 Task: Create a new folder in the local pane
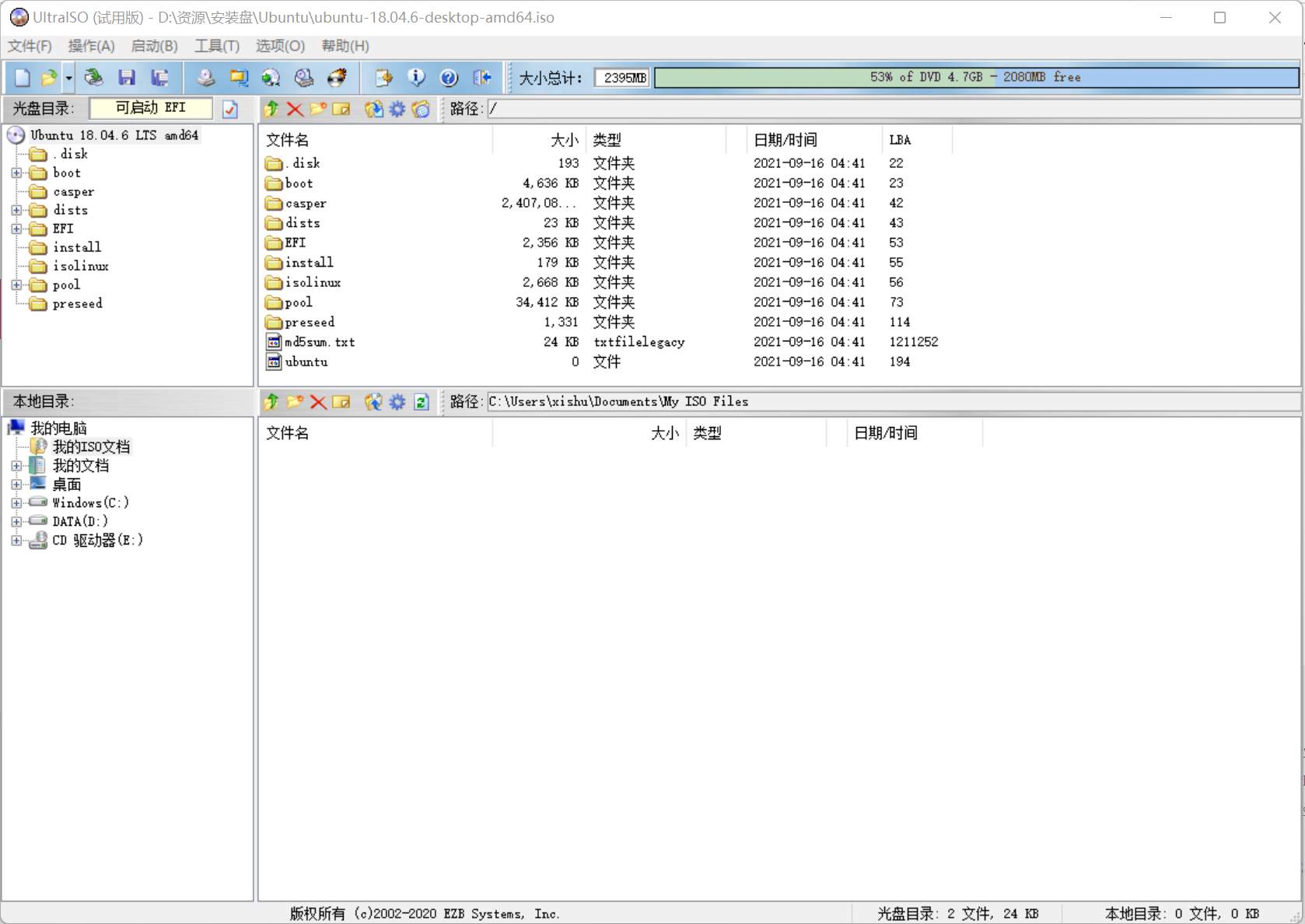coord(295,401)
